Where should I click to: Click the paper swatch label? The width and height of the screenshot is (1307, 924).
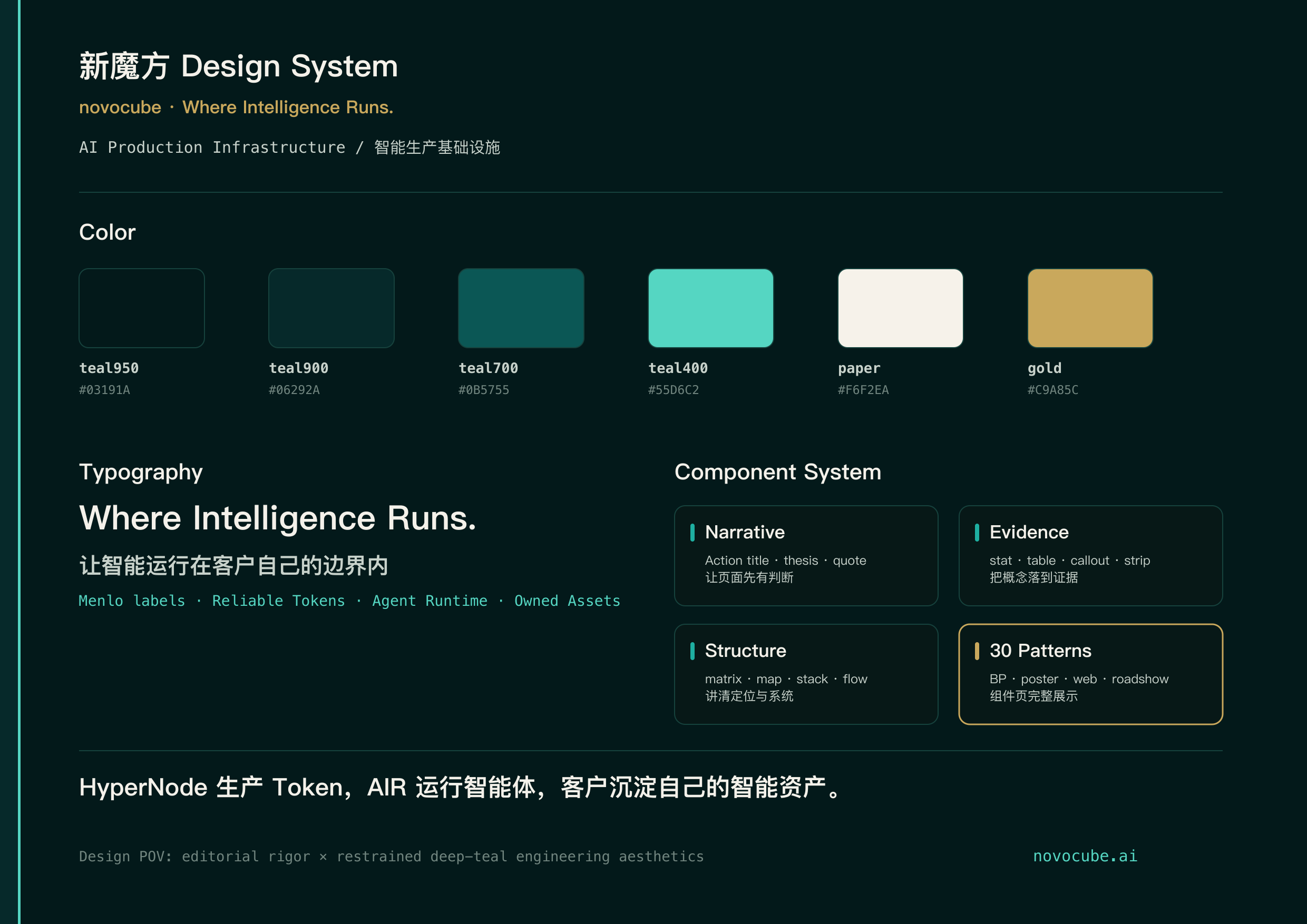pyautogui.click(x=859, y=368)
